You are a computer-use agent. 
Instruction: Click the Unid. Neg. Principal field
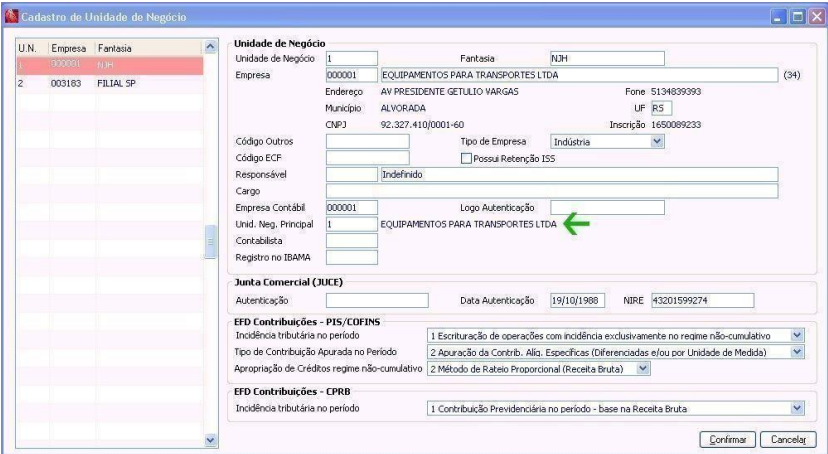click(352, 224)
